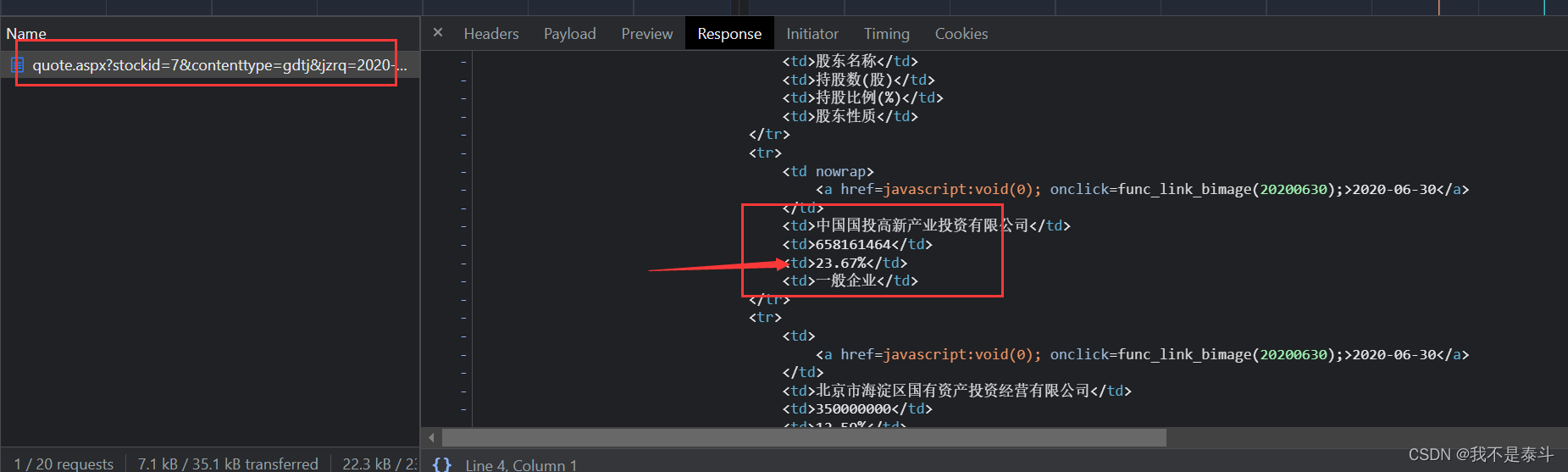Click the document icon beside quote.aspx request
Screen dimensions: 1568x472
point(17,65)
